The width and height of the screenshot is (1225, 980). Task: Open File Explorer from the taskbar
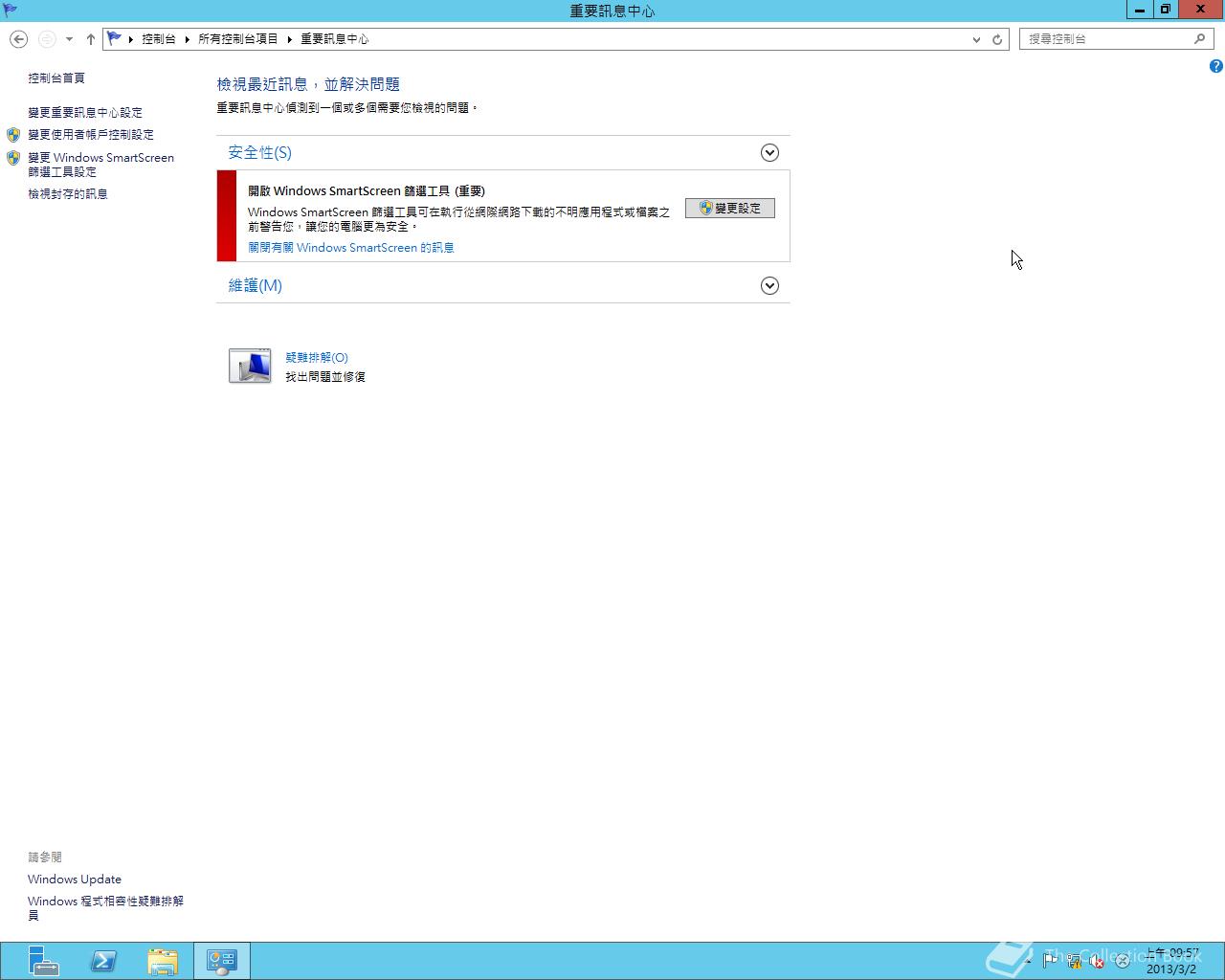pos(163,961)
